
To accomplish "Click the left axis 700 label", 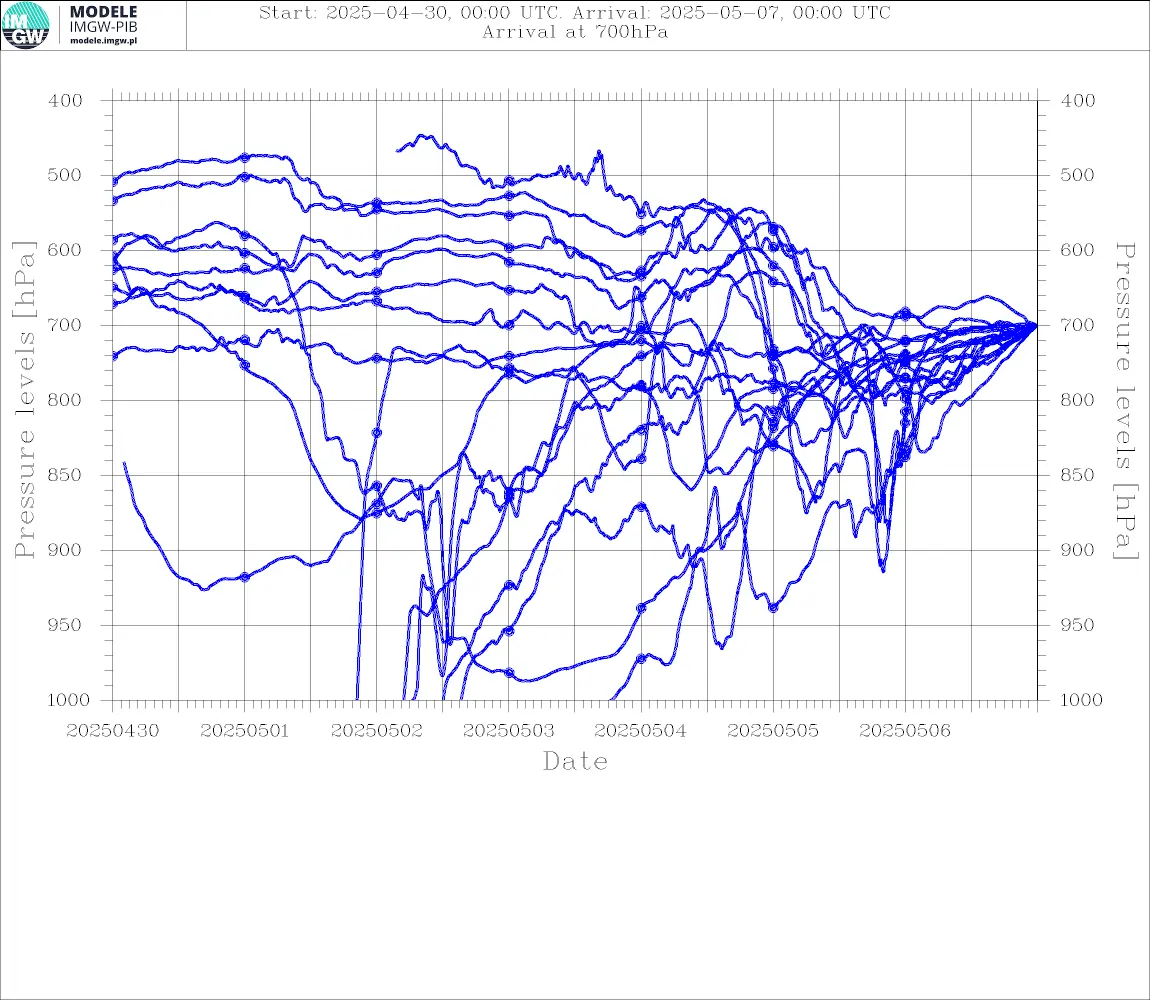I will [65, 325].
